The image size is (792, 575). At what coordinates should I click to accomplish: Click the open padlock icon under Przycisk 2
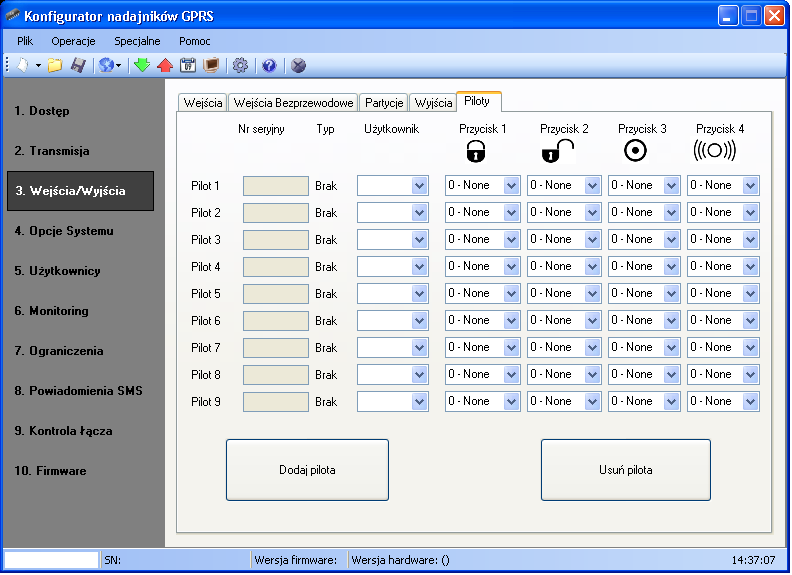558,151
